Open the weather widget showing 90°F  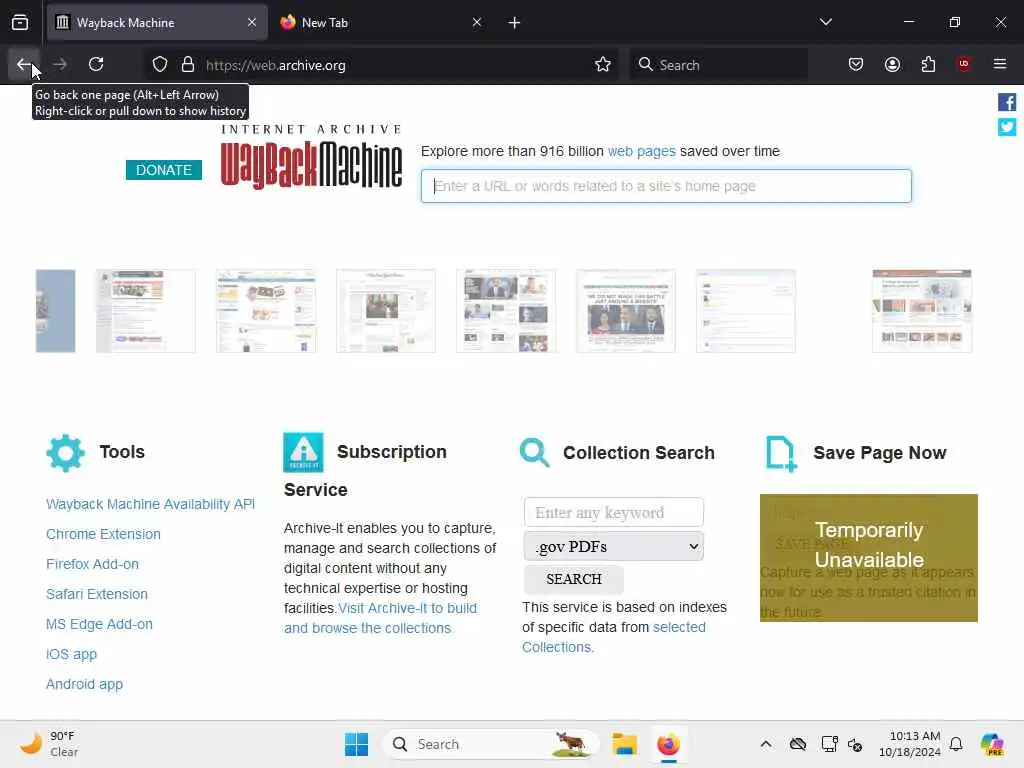tap(49, 744)
